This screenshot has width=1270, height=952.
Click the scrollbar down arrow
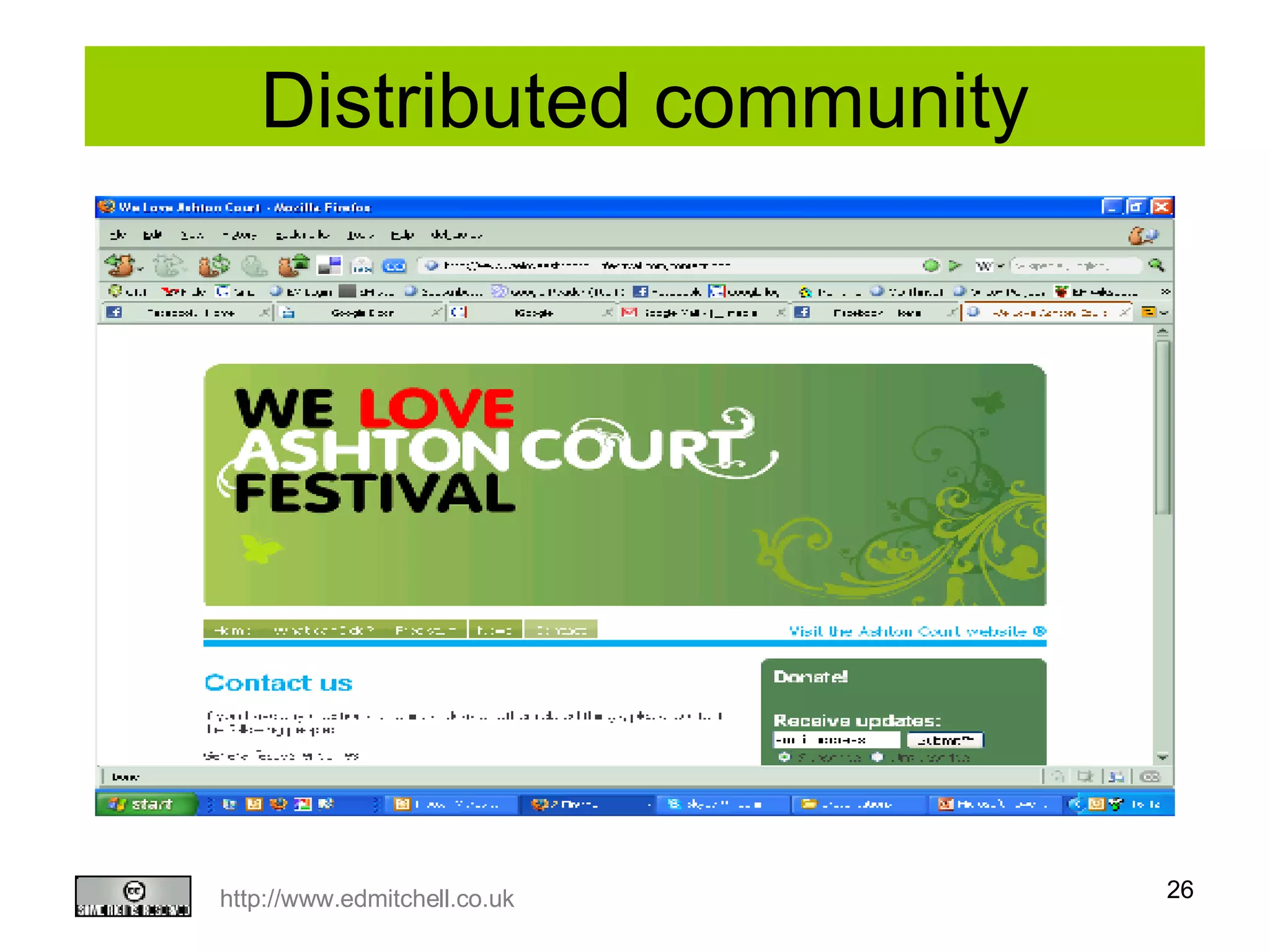1163,757
